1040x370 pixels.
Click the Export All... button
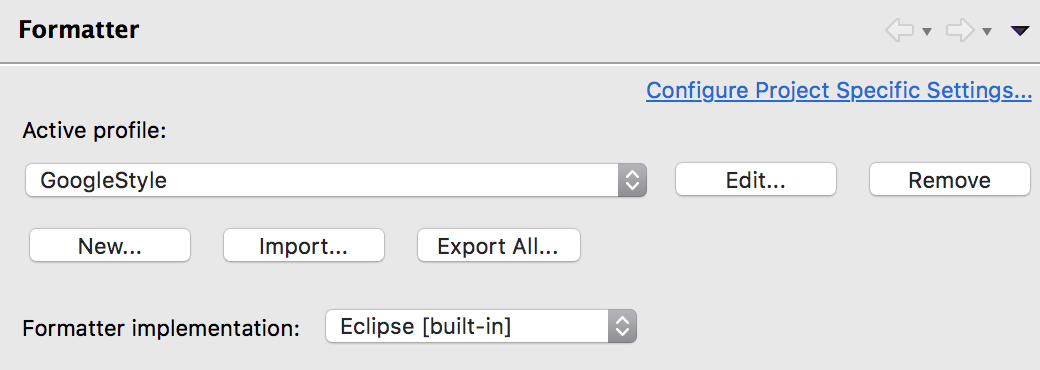point(498,245)
